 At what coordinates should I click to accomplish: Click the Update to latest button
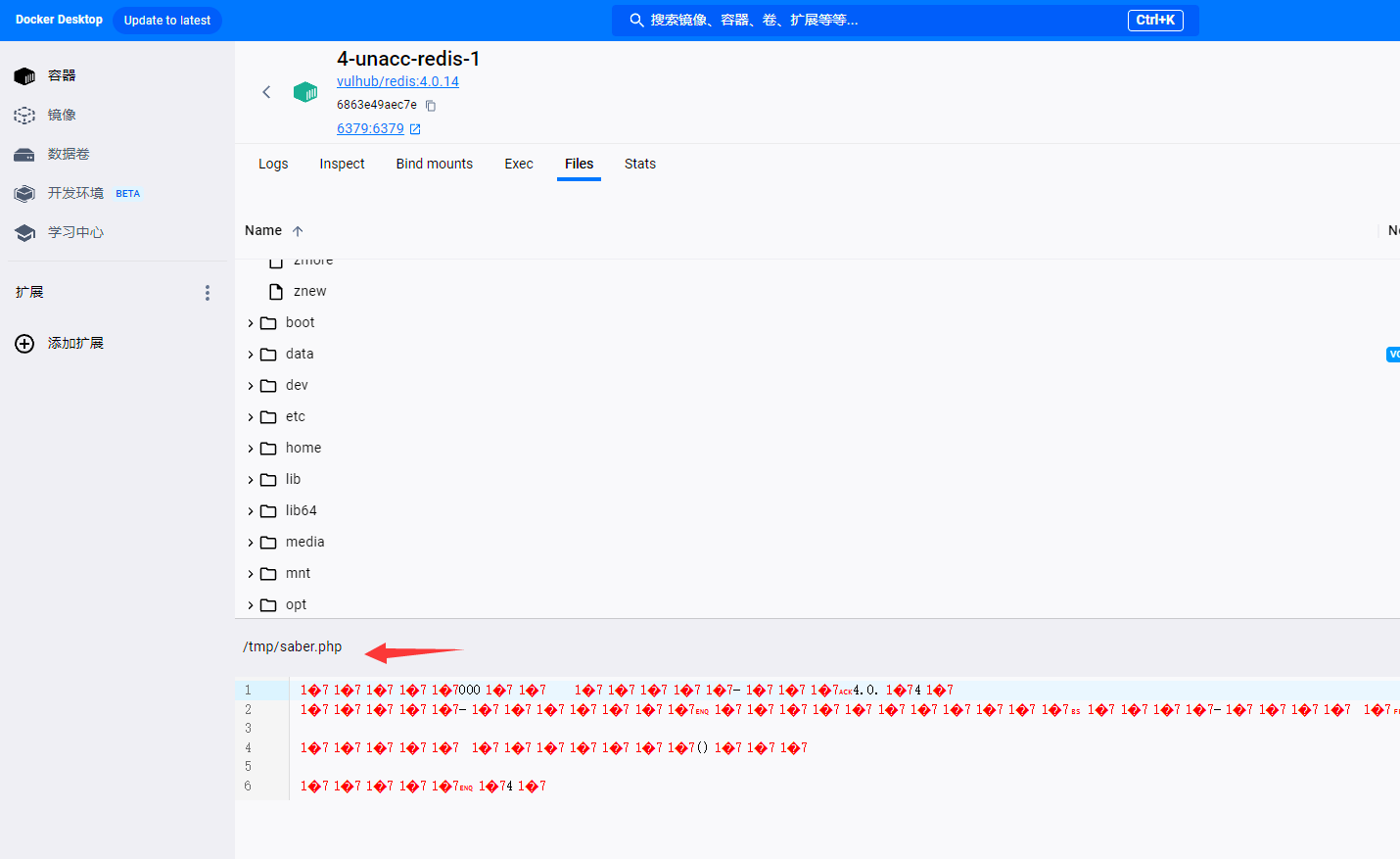[x=167, y=21]
